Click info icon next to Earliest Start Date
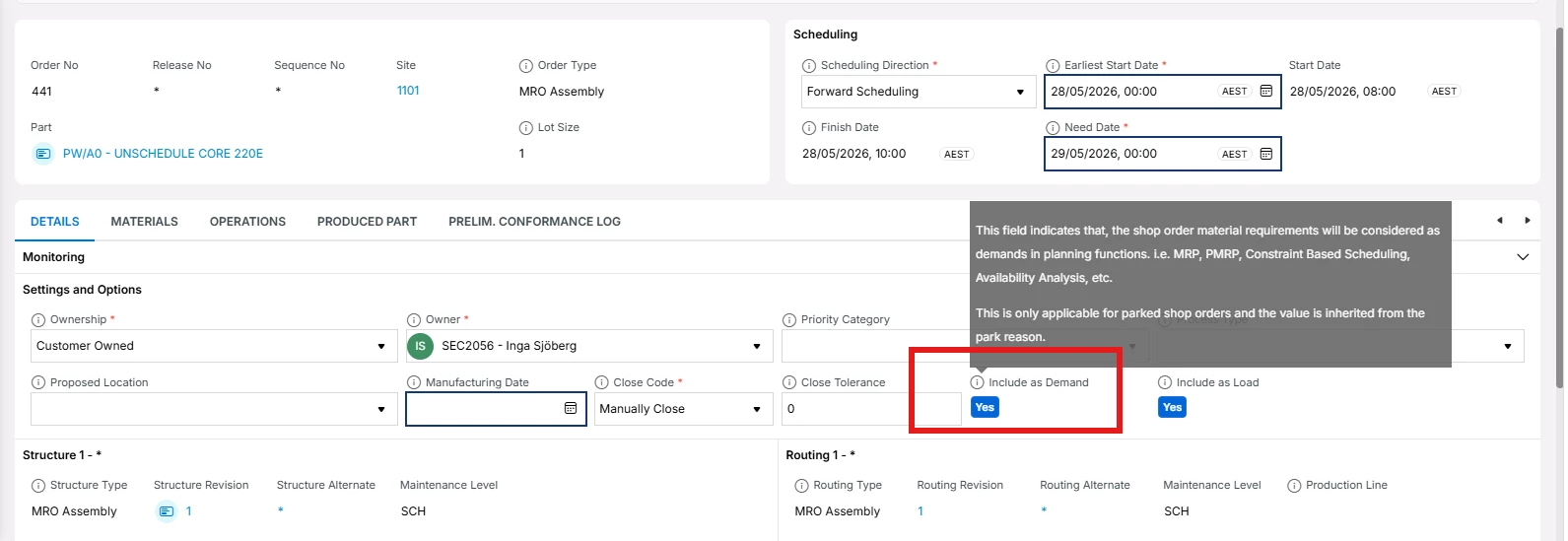 click(x=1053, y=66)
